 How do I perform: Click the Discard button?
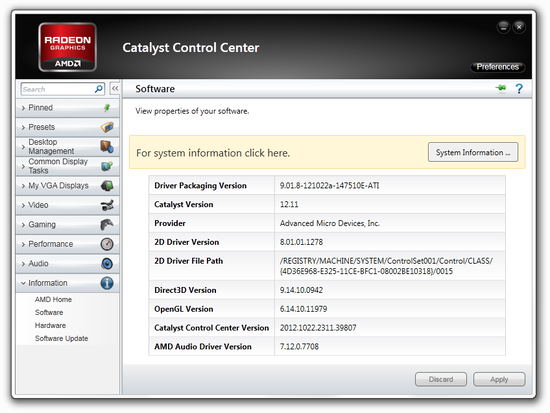point(441,379)
